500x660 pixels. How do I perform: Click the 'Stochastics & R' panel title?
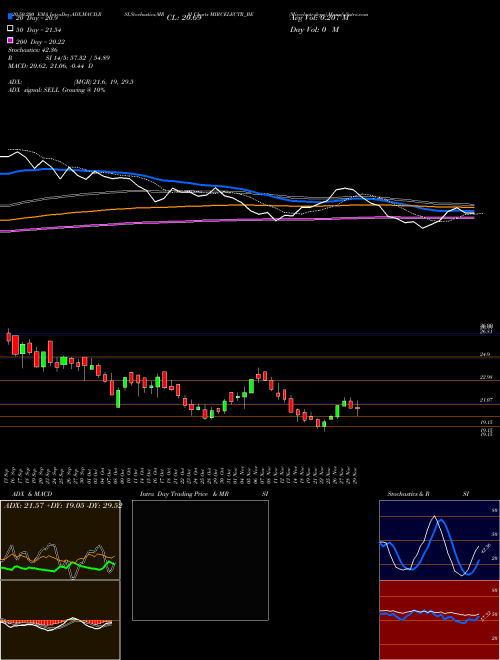pyautogui.click(x=409, y=494)
